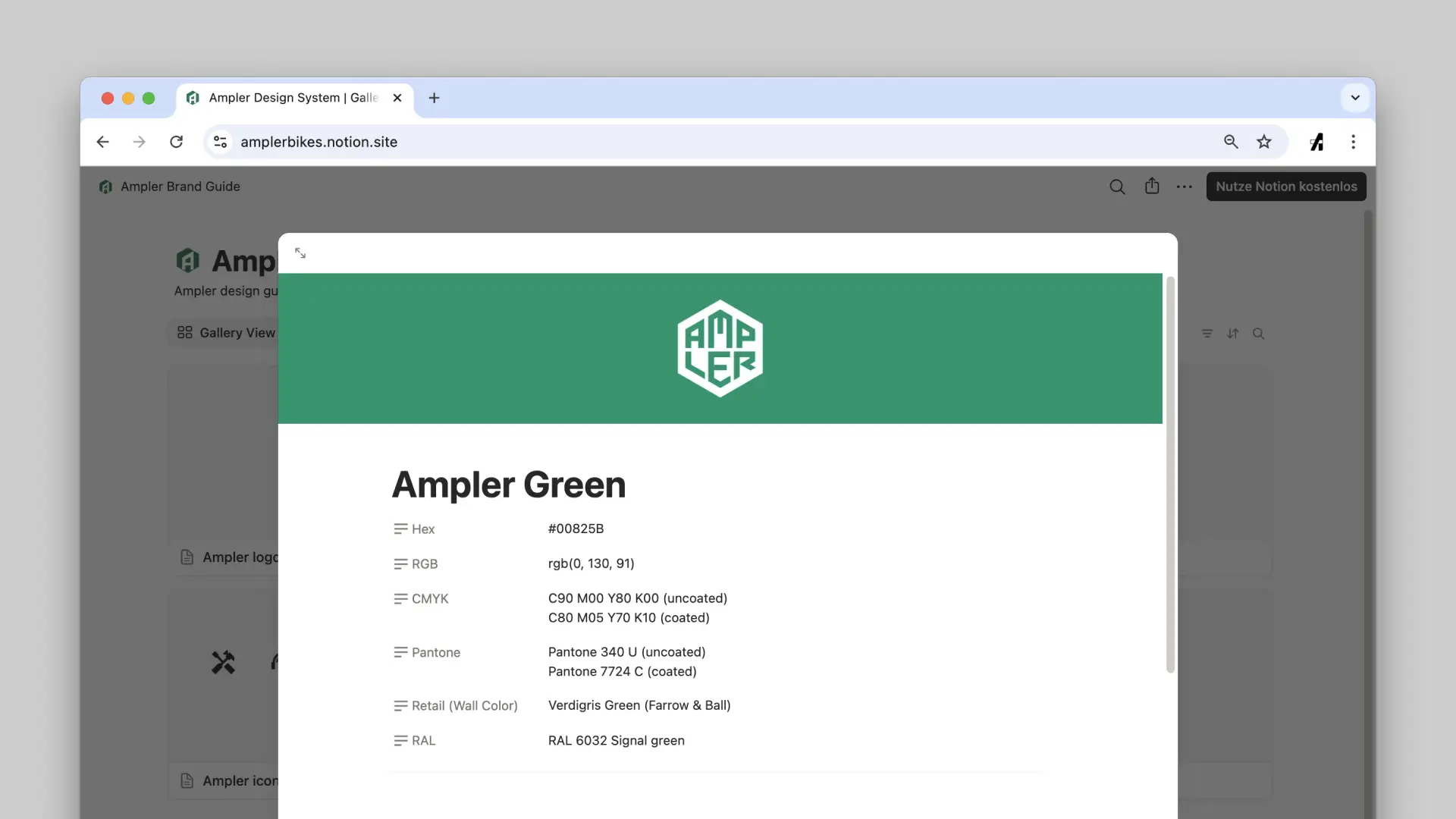Open the Chrome three-dot menu
Screen dimensions: 1456x819
coord(1354,142)
